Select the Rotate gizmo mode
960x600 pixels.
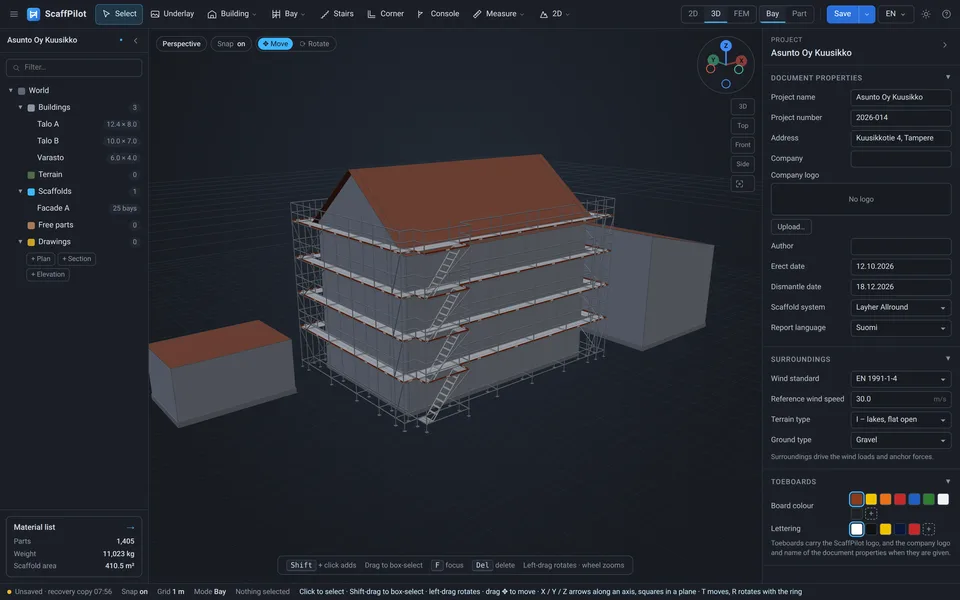(315, 44)
